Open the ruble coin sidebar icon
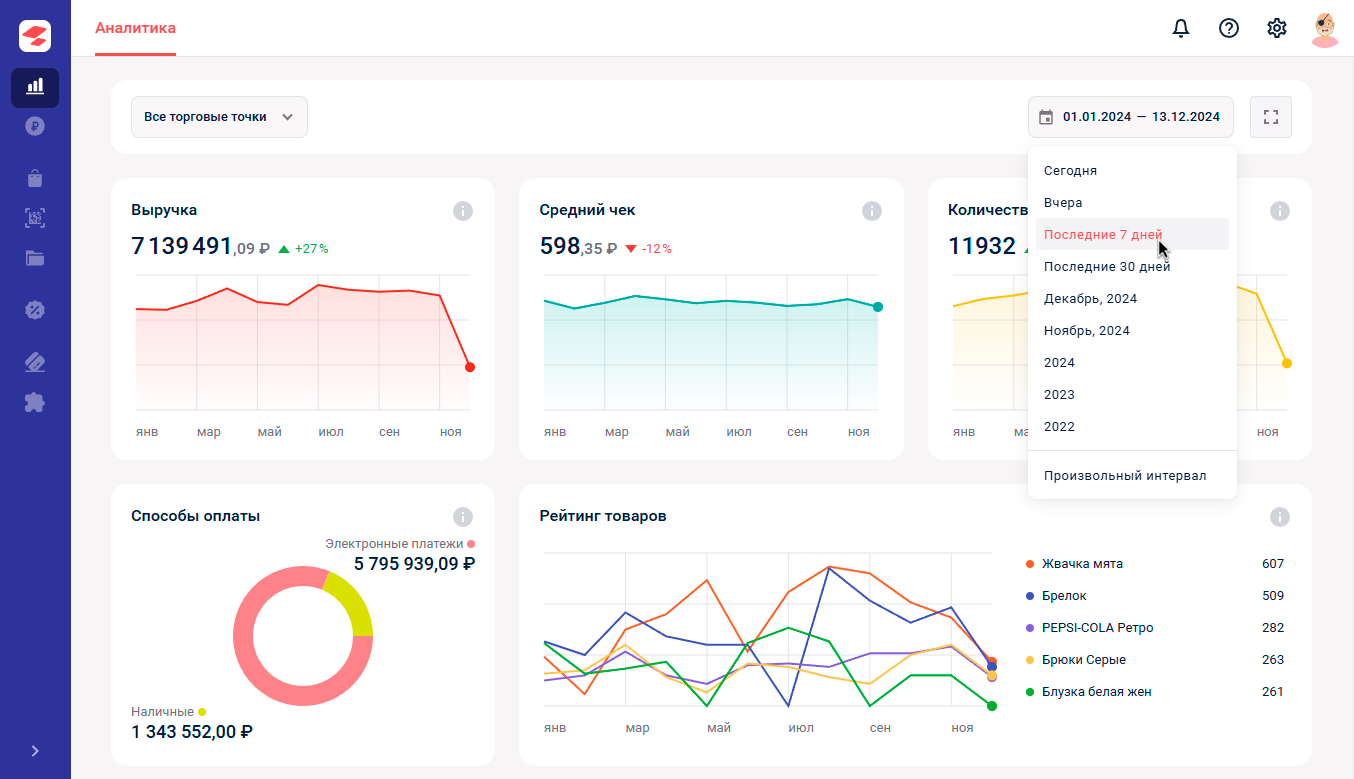The width and height of the screenshot is (1354, 779). (35, 126)
